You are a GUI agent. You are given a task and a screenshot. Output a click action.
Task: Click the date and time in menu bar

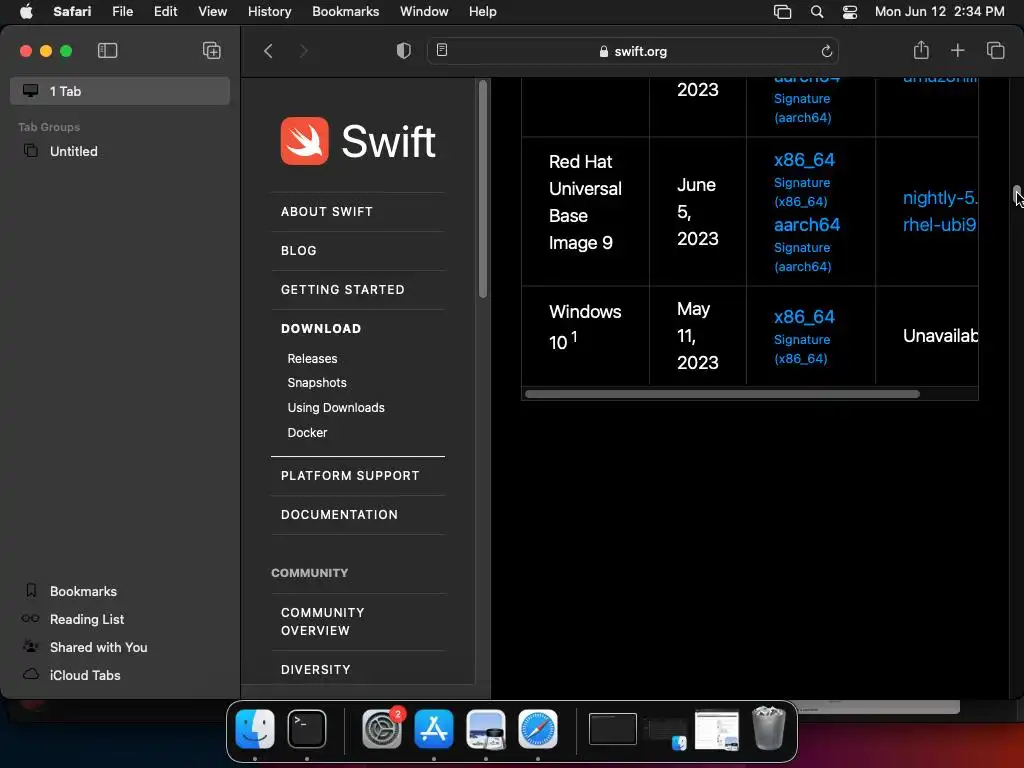939,11
